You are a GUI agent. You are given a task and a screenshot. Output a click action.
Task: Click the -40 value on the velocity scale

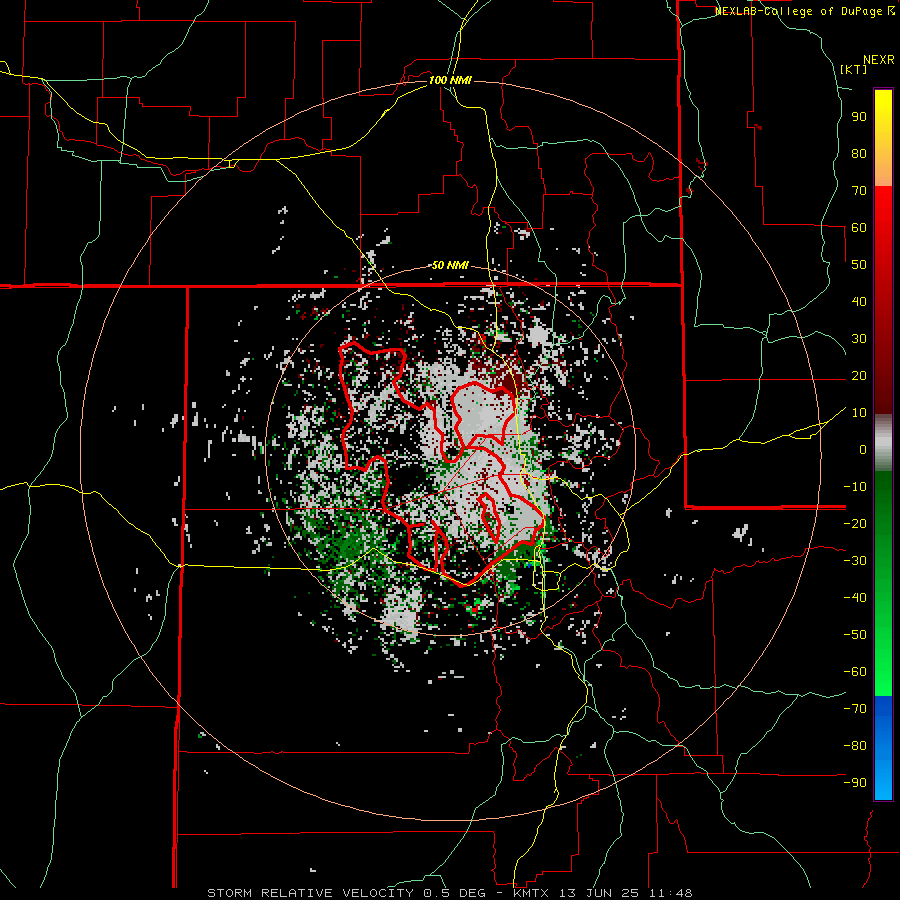pyautogui.click(x=855, y=598)
